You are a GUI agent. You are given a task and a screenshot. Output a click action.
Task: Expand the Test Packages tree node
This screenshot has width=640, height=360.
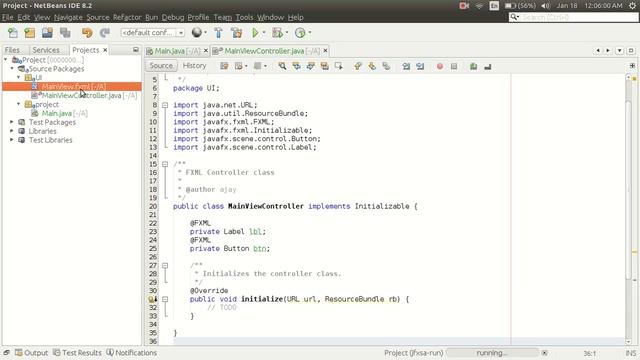12,122
